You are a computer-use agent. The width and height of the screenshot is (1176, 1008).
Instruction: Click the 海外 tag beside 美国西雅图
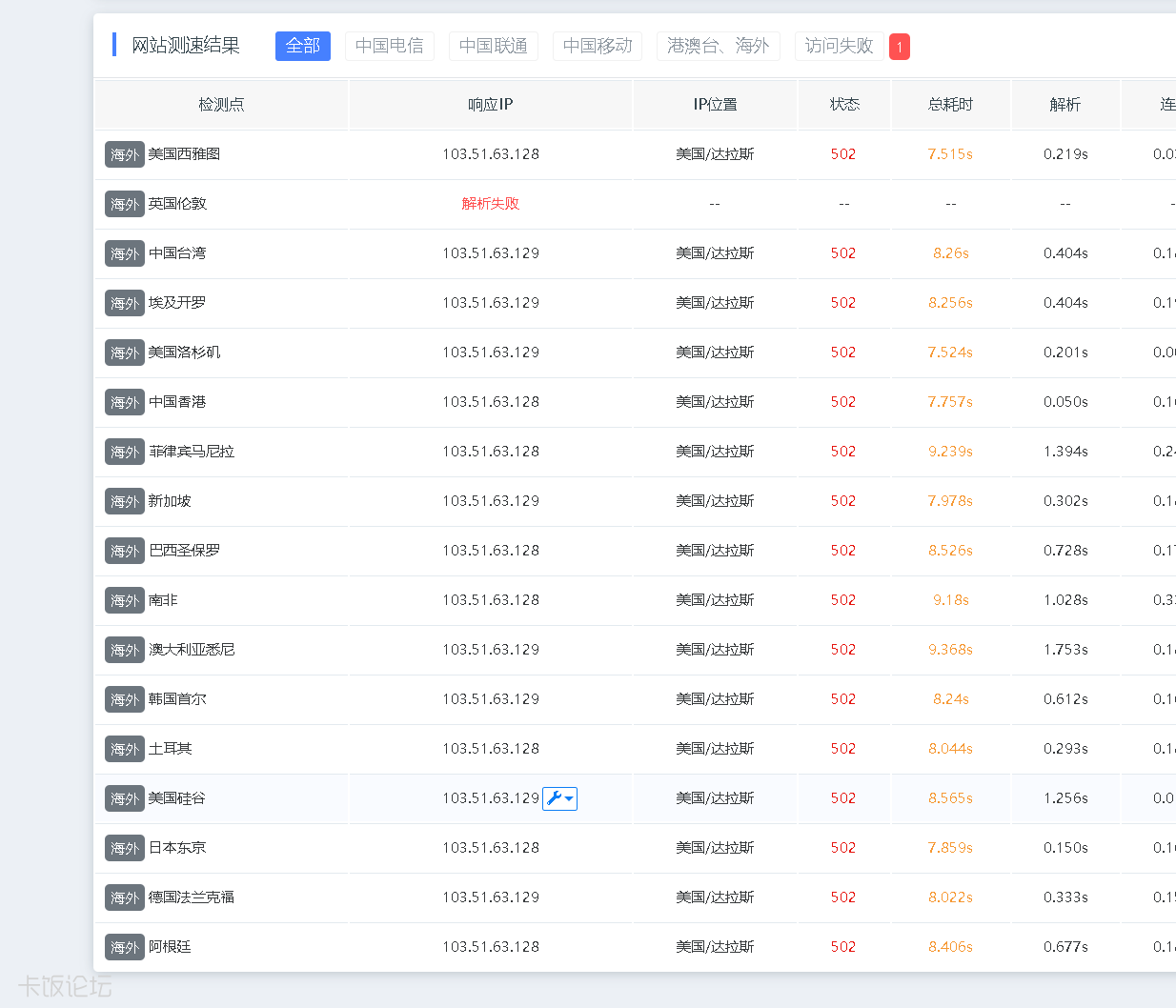pos(125,154)
